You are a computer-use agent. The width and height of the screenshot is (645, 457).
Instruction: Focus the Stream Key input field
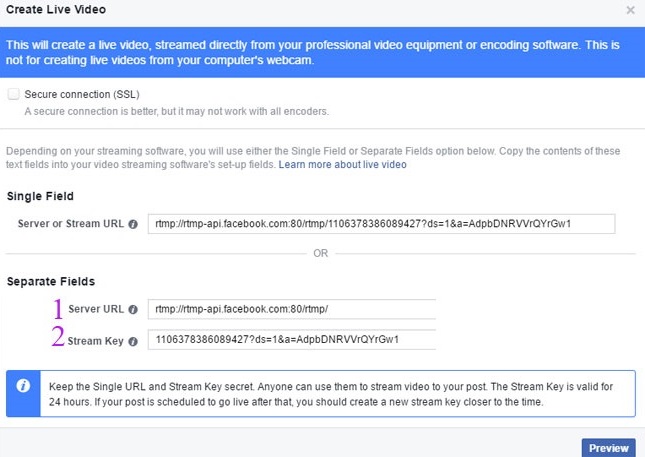[x=292, y=340]
